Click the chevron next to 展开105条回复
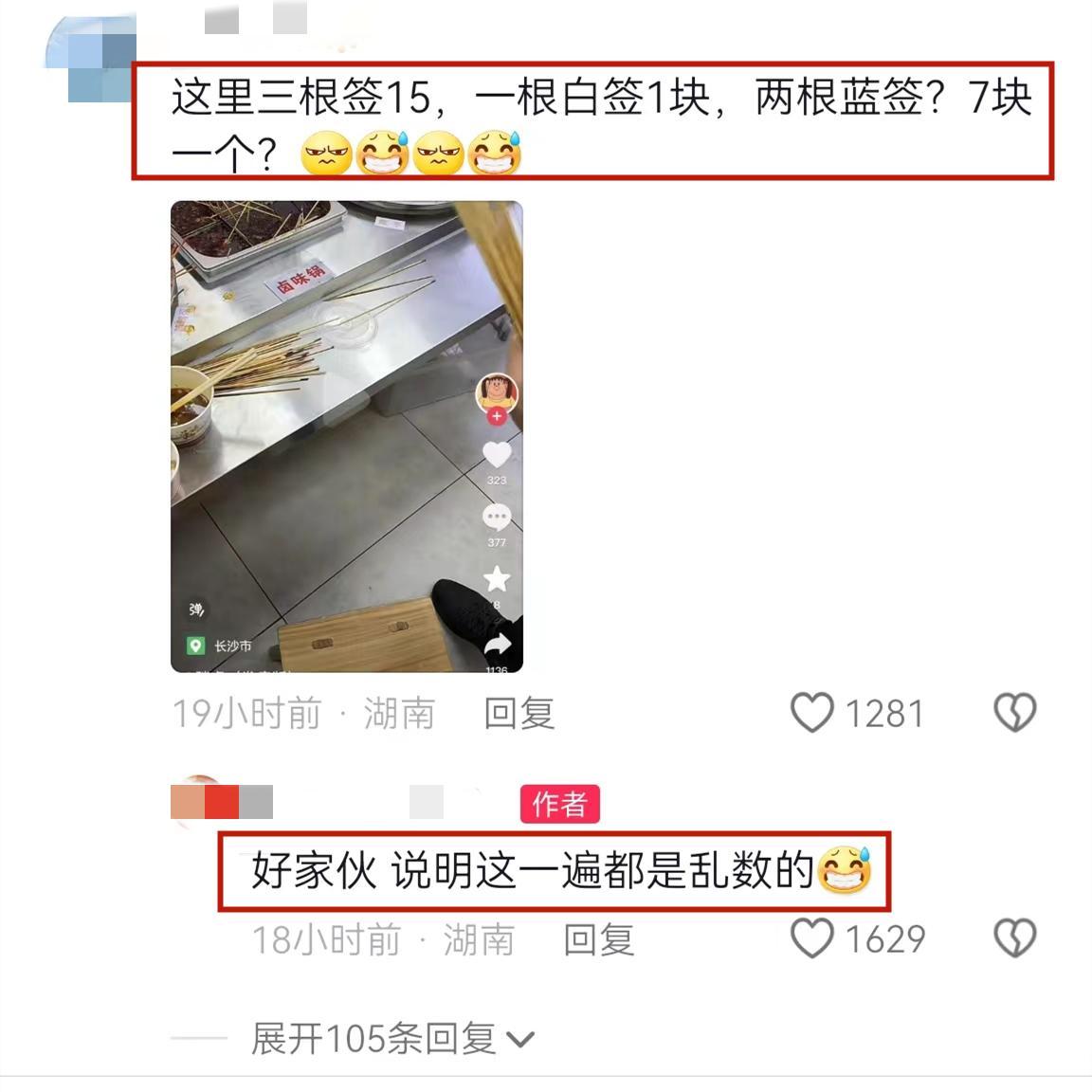 point(520,1040)
